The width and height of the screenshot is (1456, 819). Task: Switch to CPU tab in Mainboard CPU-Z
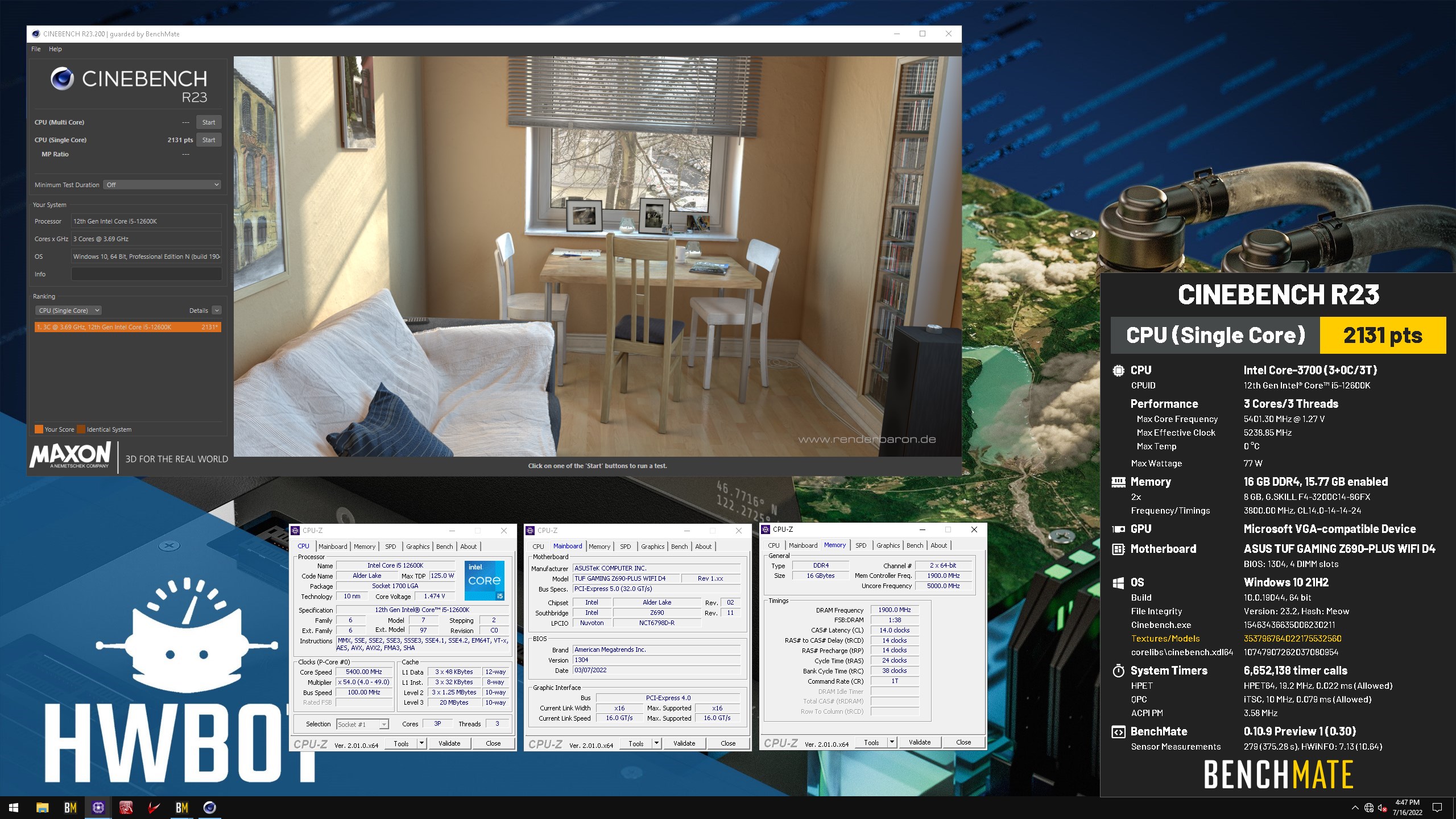pyautogui.click(x=538, y=547)
